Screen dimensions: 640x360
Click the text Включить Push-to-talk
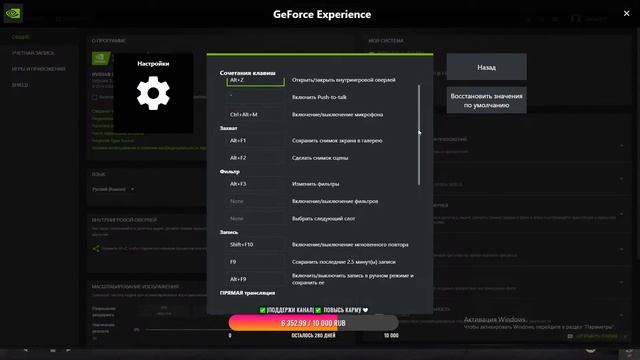(319, 97)
